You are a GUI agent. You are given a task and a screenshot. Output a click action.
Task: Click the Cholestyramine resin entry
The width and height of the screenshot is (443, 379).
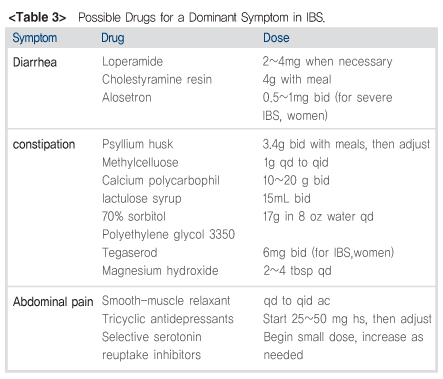point(157,80)
